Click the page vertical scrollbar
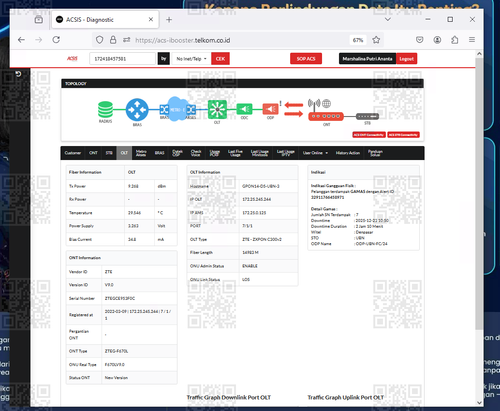500x411 pixels. pyautogui.click(x=479, y=193)
